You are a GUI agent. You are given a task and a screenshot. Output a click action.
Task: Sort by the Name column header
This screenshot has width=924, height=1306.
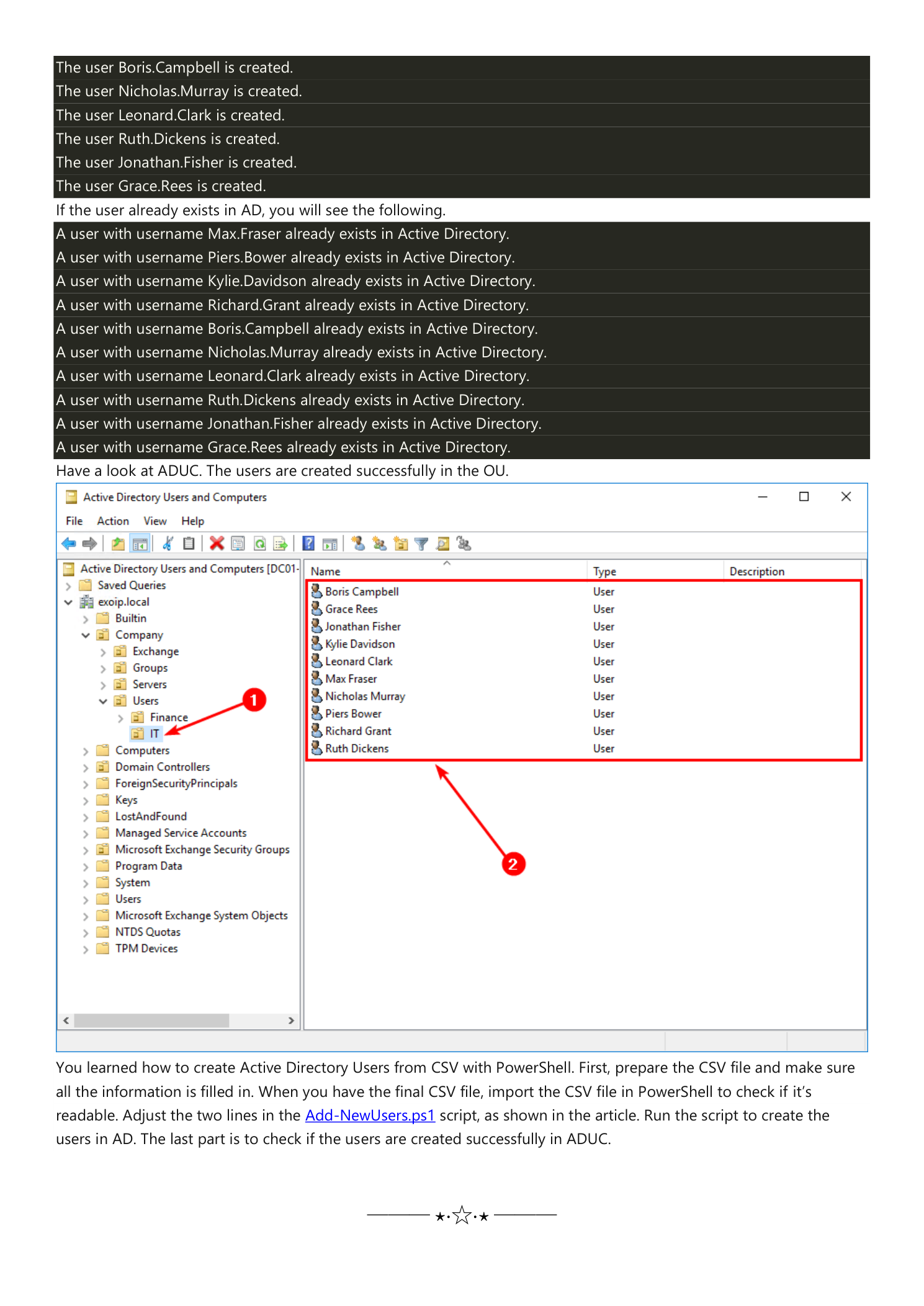click(x=446, y=571)
